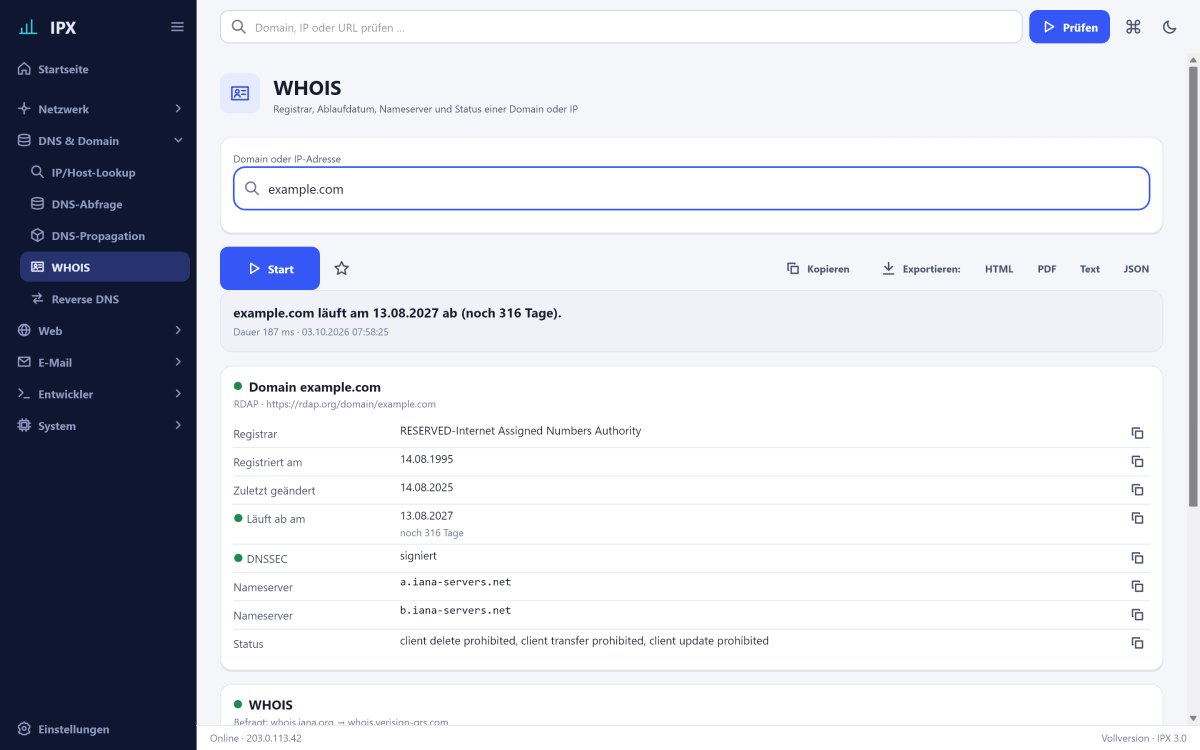Export result as Text
This screenshot has width=1200, height=750.
(x=1090, y=269)
